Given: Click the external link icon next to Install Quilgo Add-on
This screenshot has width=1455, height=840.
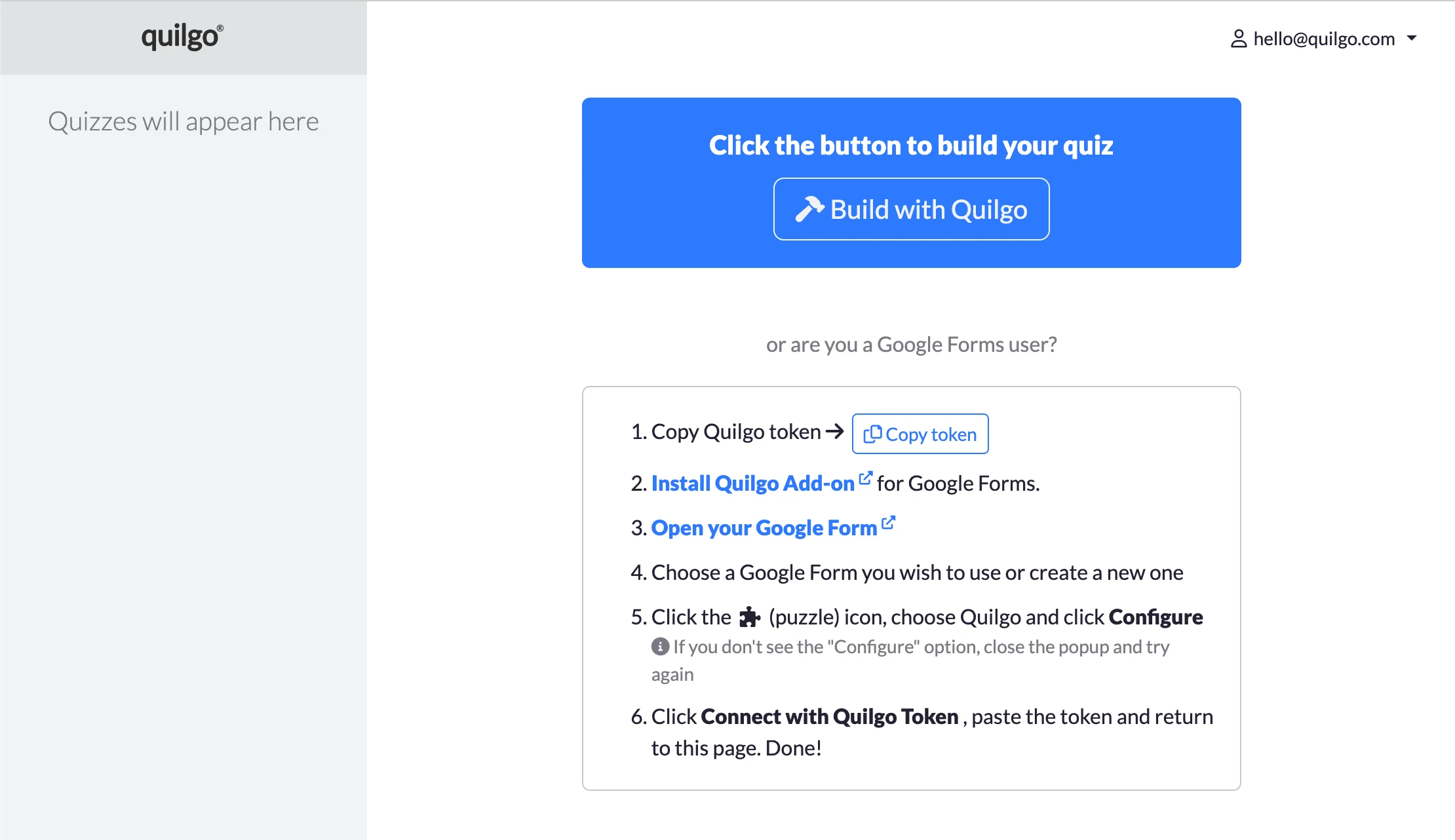Looking at the screenshot, I should point(866,476).
